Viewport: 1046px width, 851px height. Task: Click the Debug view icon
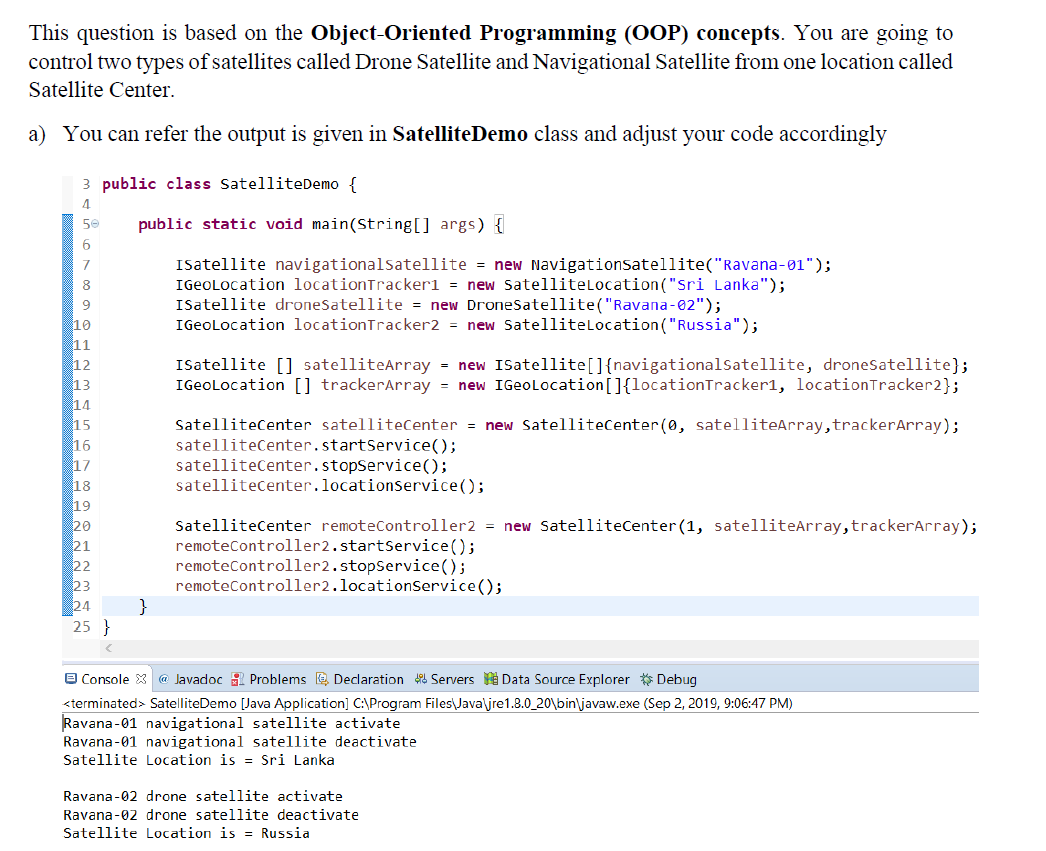644,679
